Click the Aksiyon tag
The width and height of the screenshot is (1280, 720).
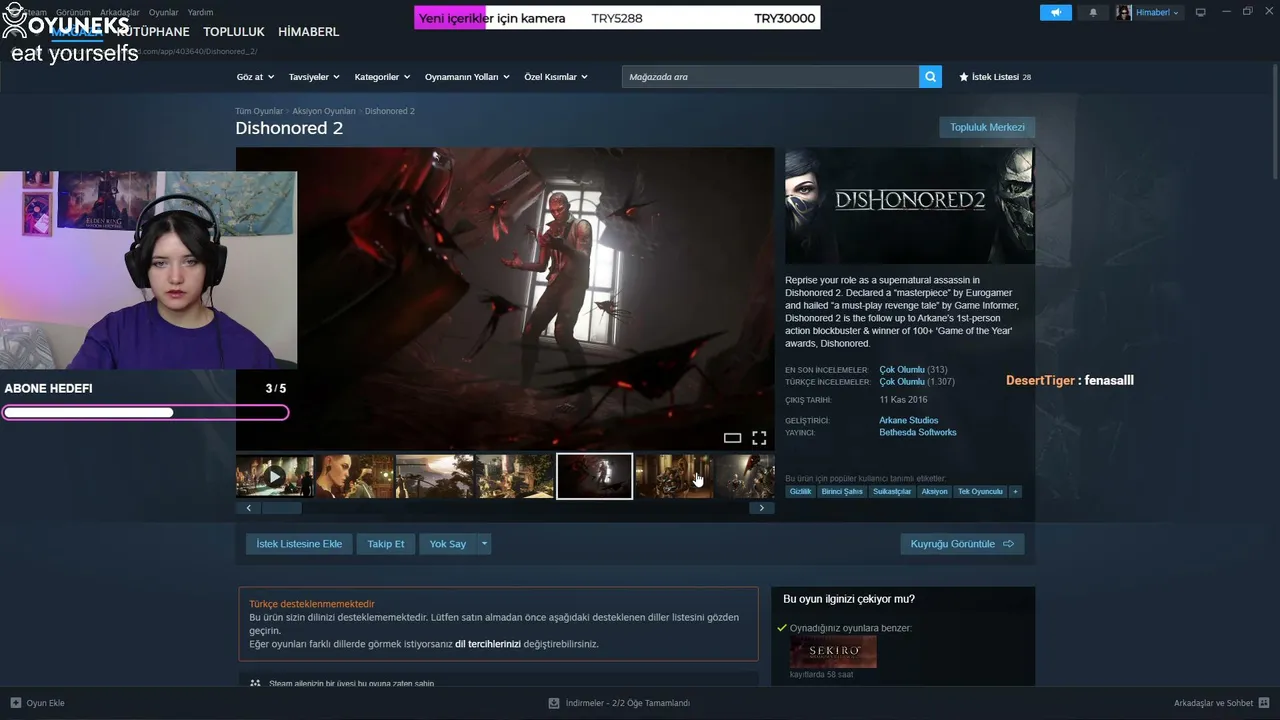pos(934,492)
